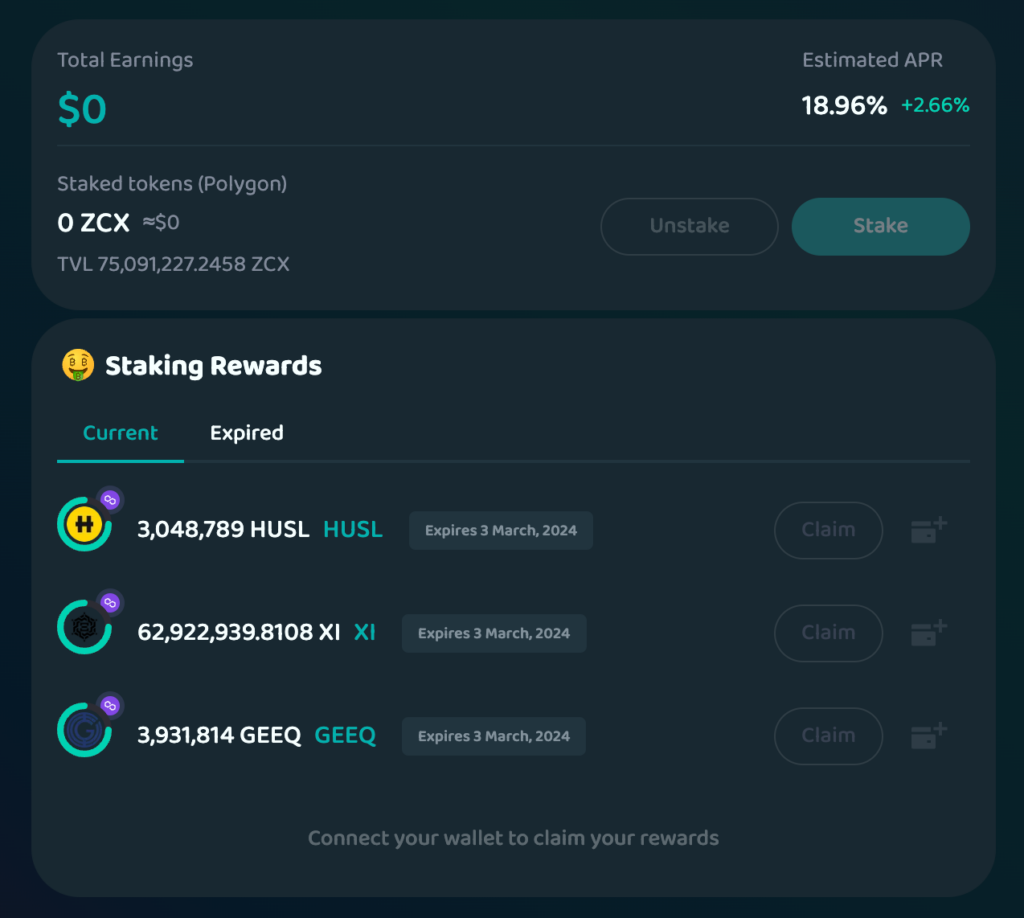
Task: Click the XI token logo
Action: click(84, 627)
